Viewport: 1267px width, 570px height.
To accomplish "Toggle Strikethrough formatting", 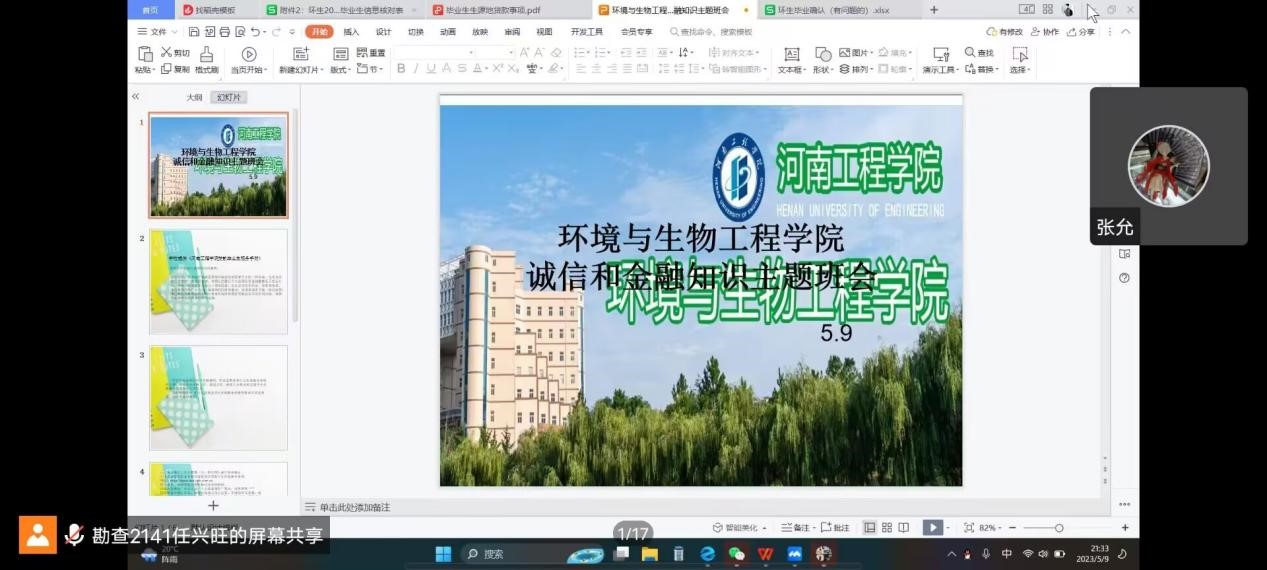I will tap(461, 68).
